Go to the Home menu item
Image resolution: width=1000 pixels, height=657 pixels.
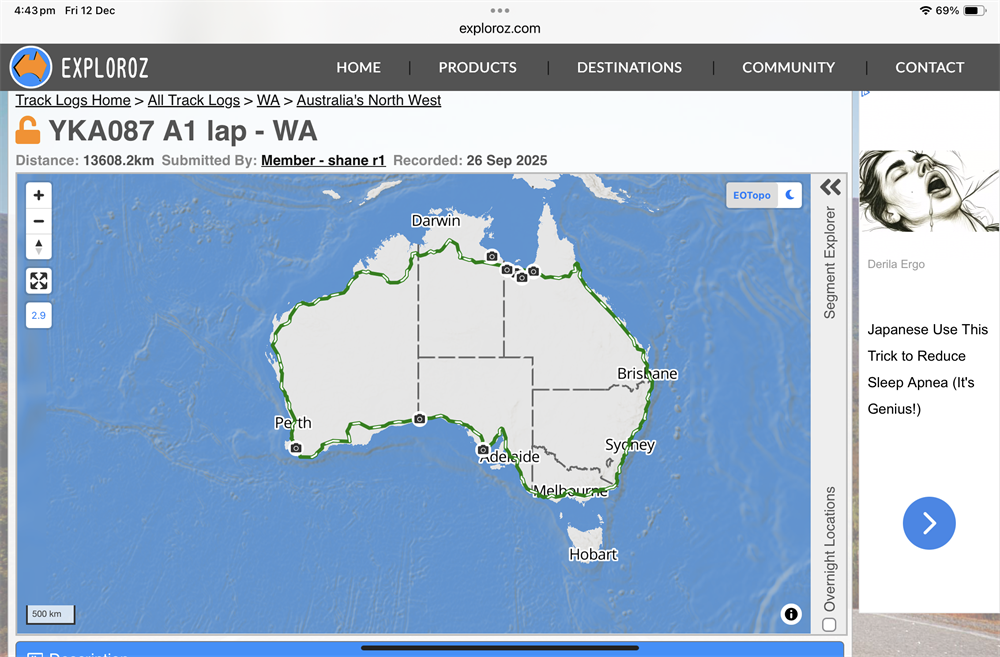(x=358, y=68)
